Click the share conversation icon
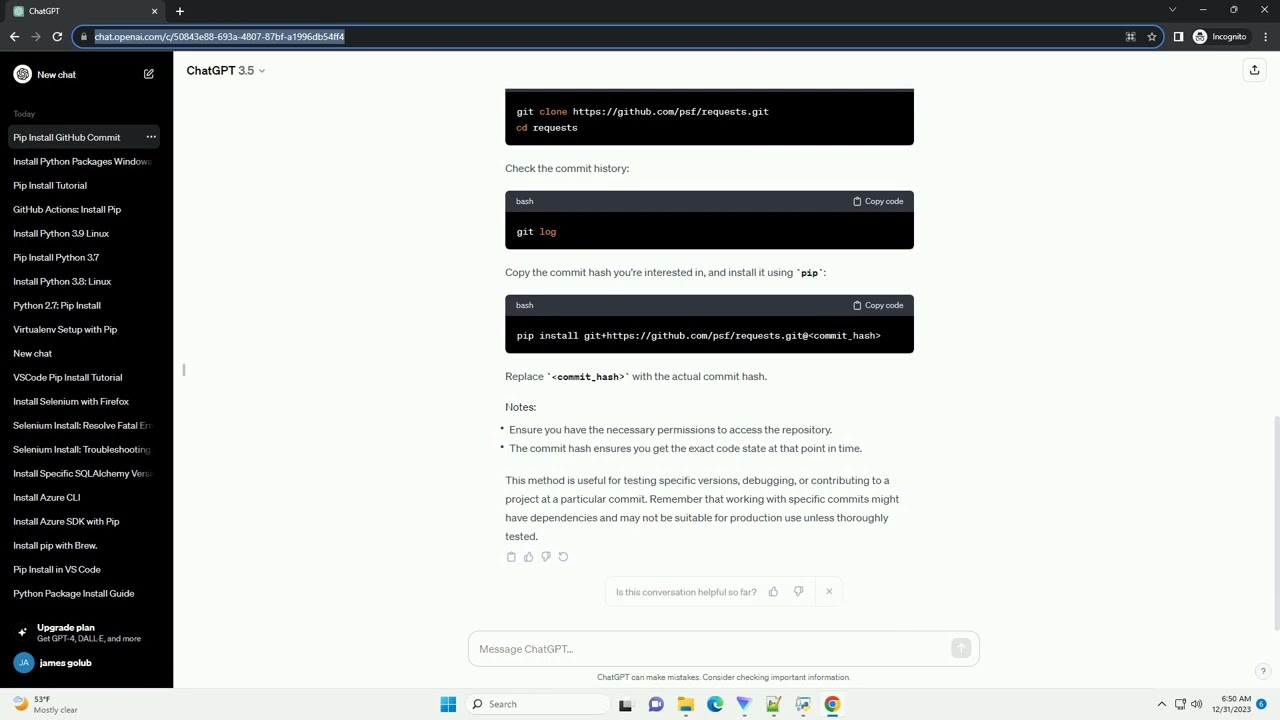This screenshot has height=720, width=1280. pyautogui.click(x=1254, y=70)
